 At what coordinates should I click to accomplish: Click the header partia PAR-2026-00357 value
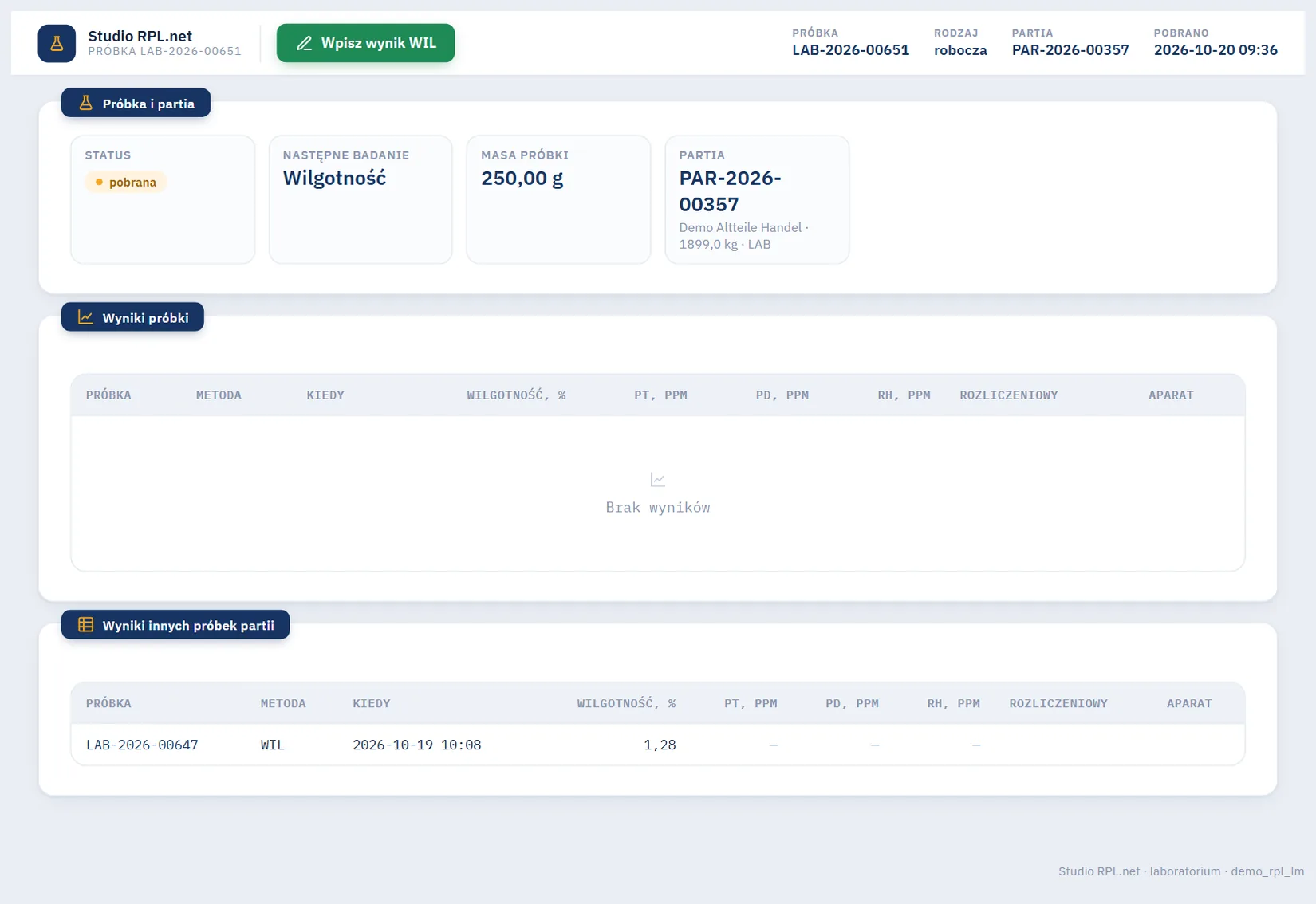pos(1070,49)
